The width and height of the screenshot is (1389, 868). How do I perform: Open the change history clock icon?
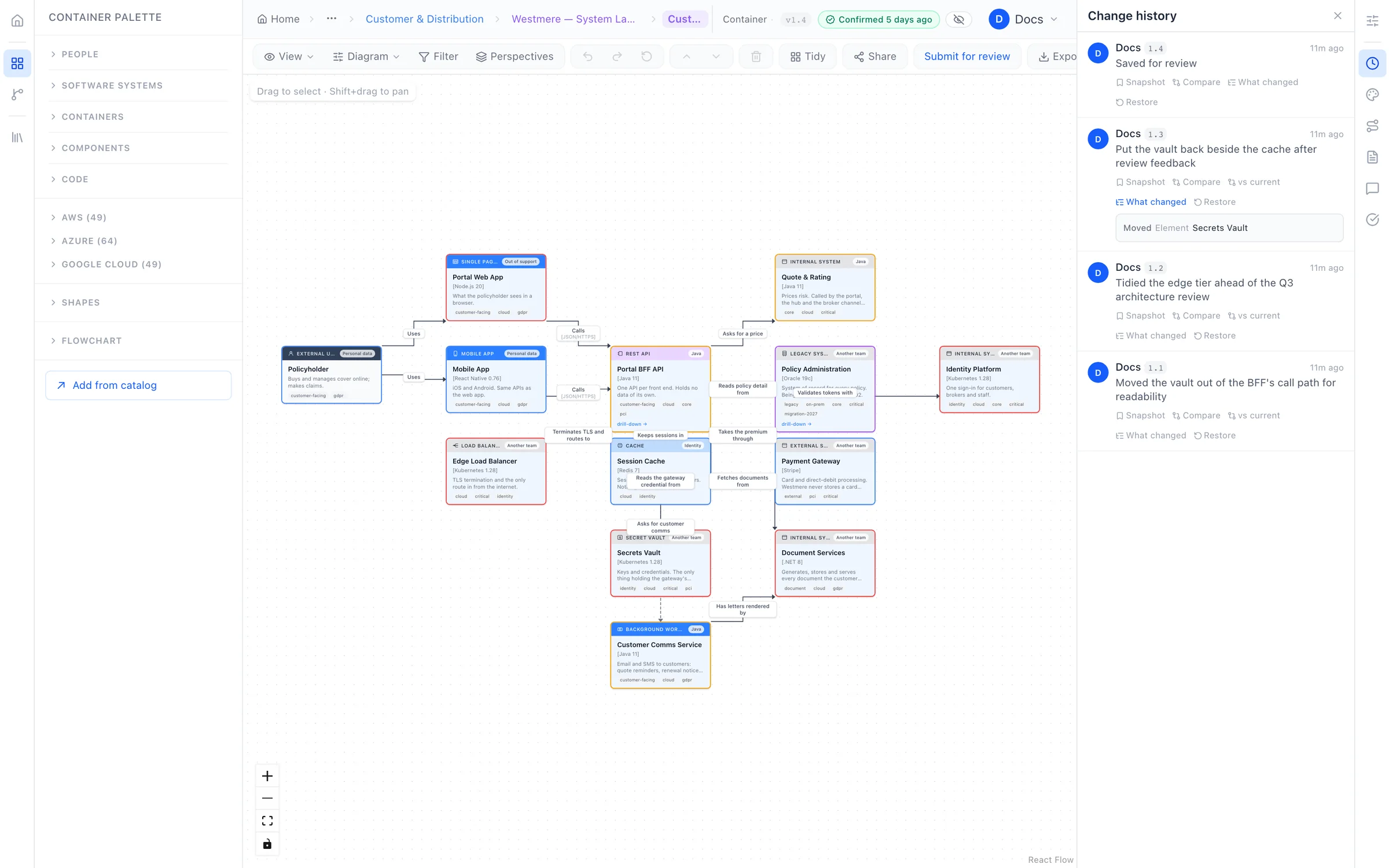(1372, 63)
